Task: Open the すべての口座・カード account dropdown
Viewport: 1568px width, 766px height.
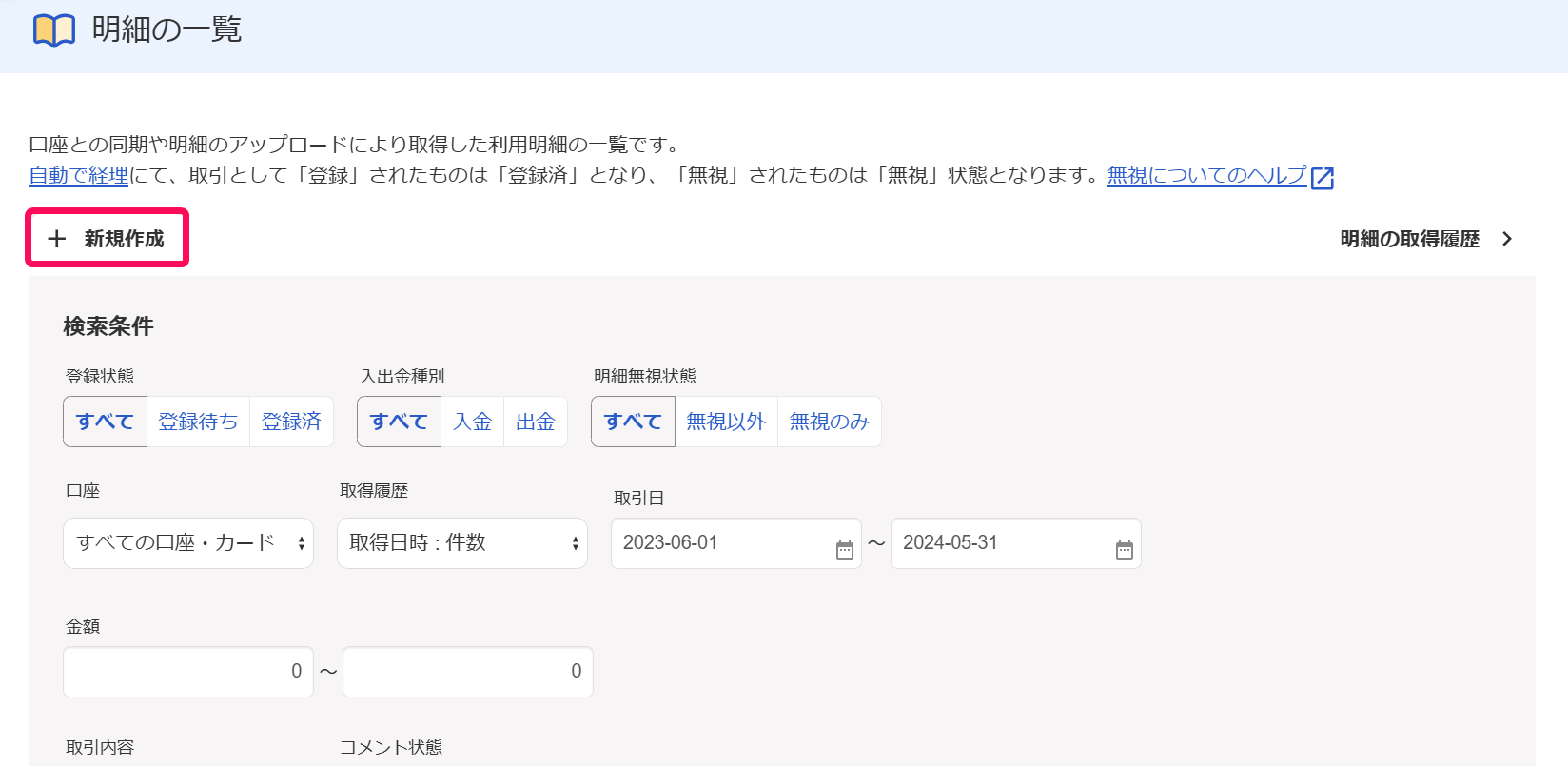Action: pos(188,543)
